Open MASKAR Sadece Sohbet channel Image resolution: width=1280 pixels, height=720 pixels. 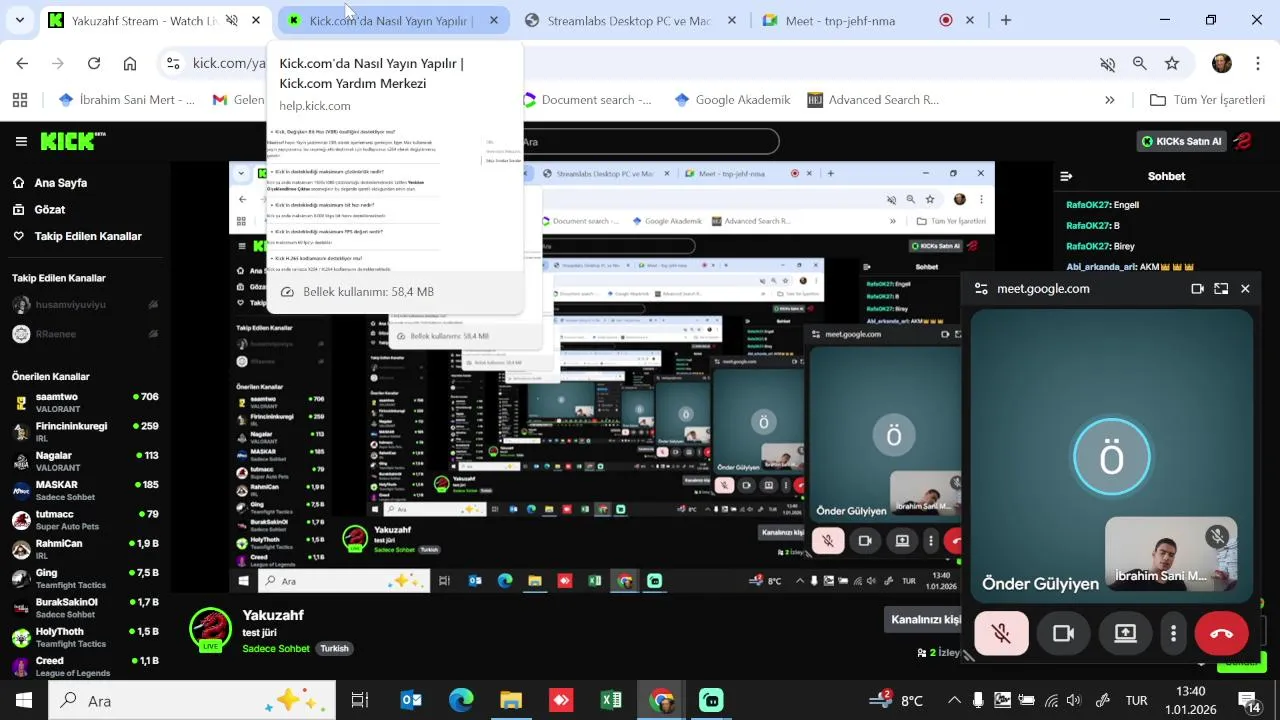coord(84,491)
